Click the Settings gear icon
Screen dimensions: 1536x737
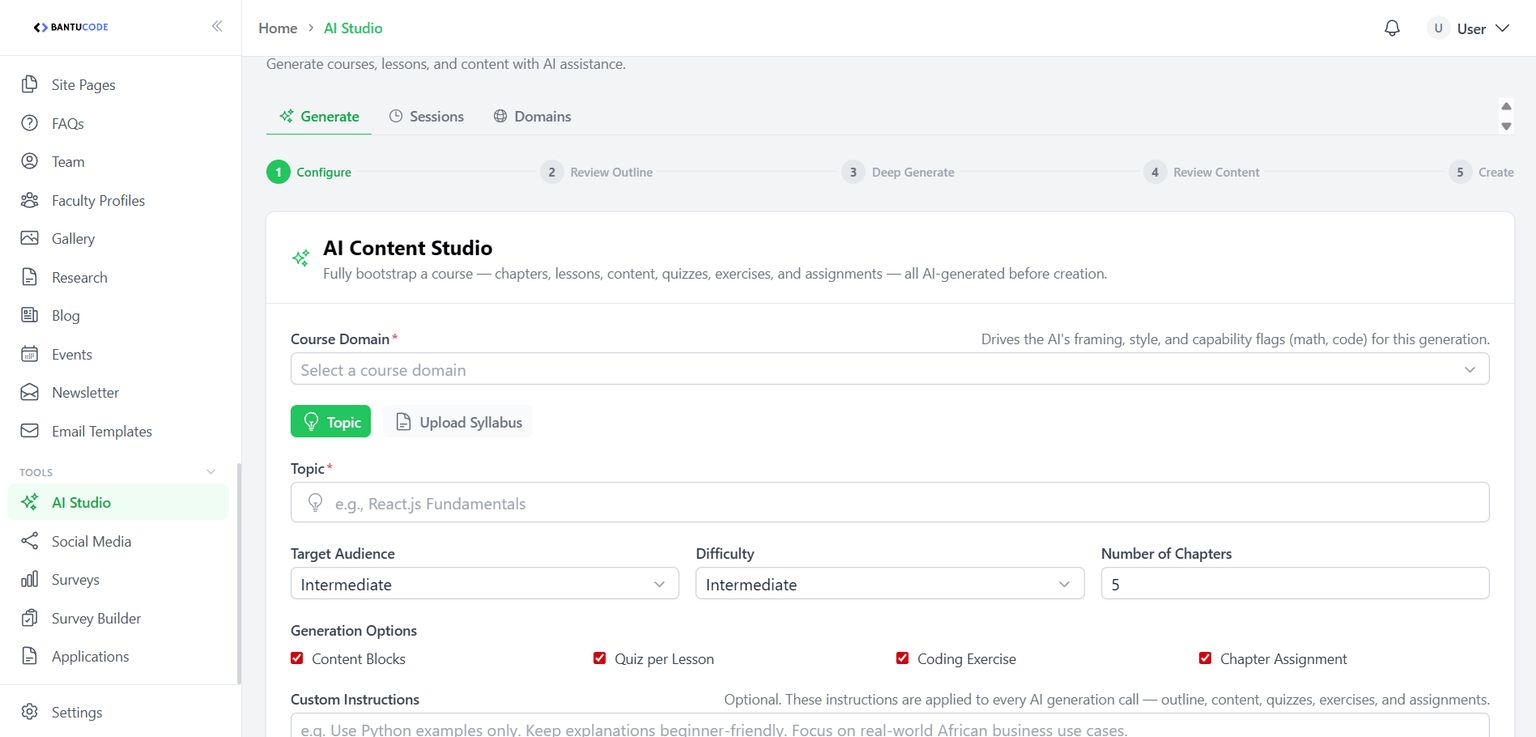(30, 712)
